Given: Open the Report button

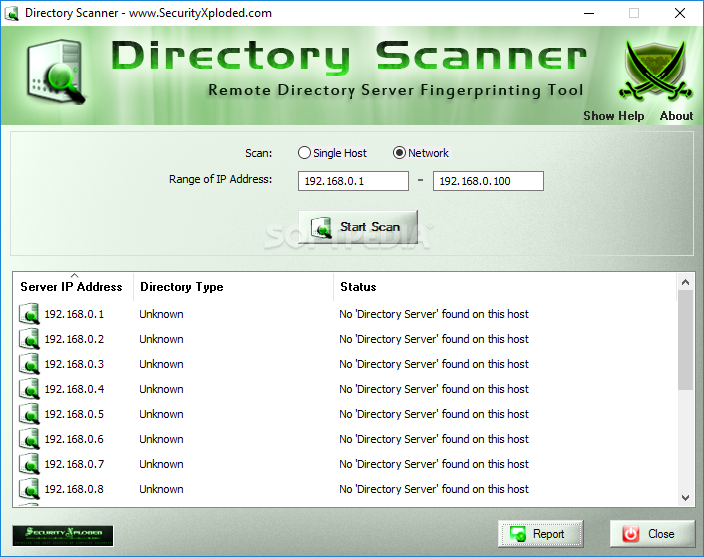Looking at the screenshot, I should (x=541, y=534).
